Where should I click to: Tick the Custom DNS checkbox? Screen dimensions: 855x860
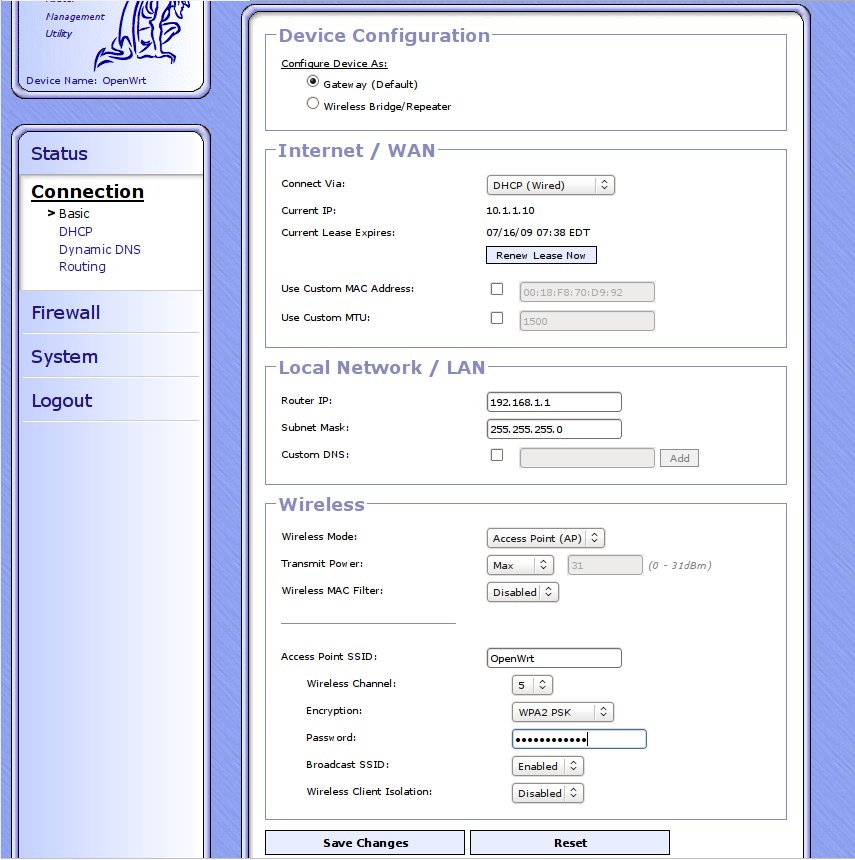[x=497, y=455]
